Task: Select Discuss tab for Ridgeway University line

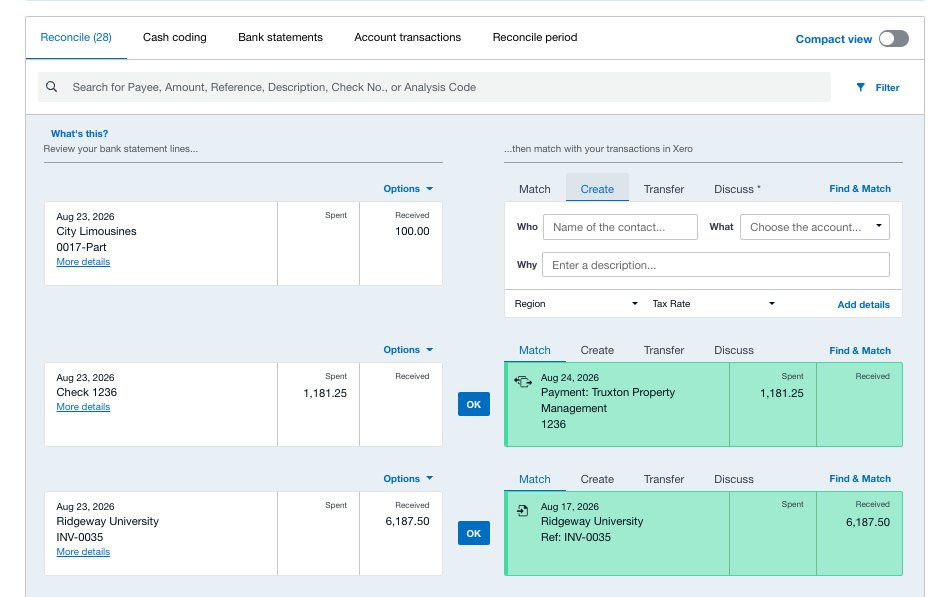Action: click(x=733, y=479)
